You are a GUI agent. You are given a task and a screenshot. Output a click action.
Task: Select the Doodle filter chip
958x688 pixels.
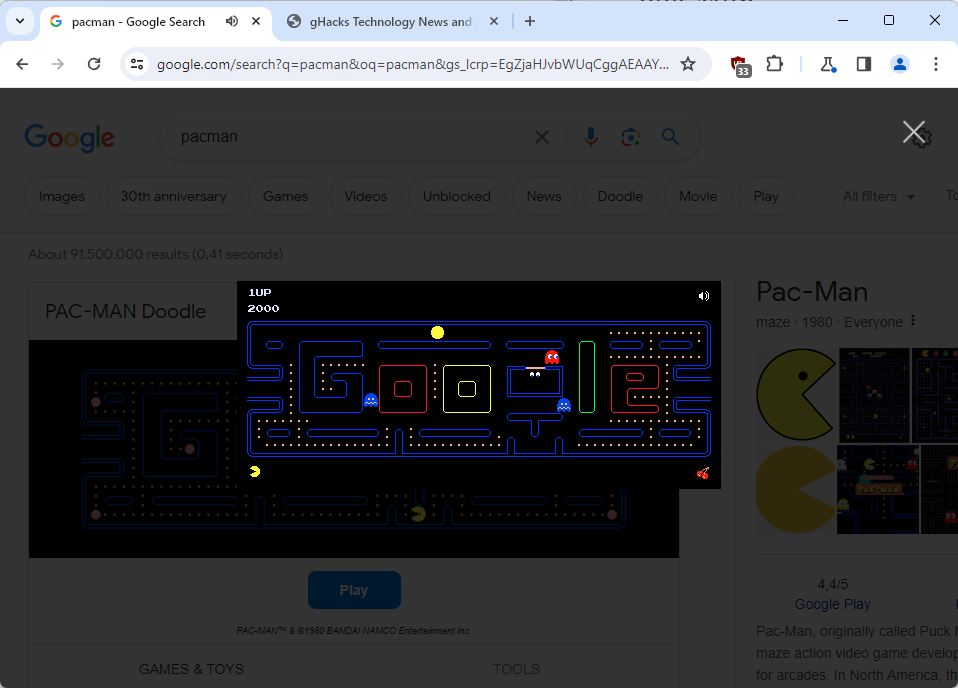620,196
